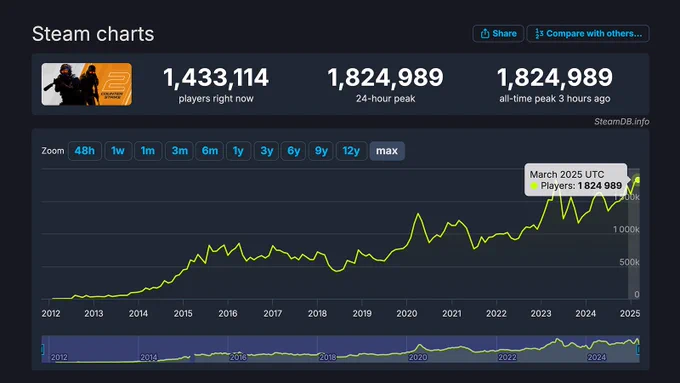
Task: Grab the right navigator range handle
Action: (x=638, y=349)
